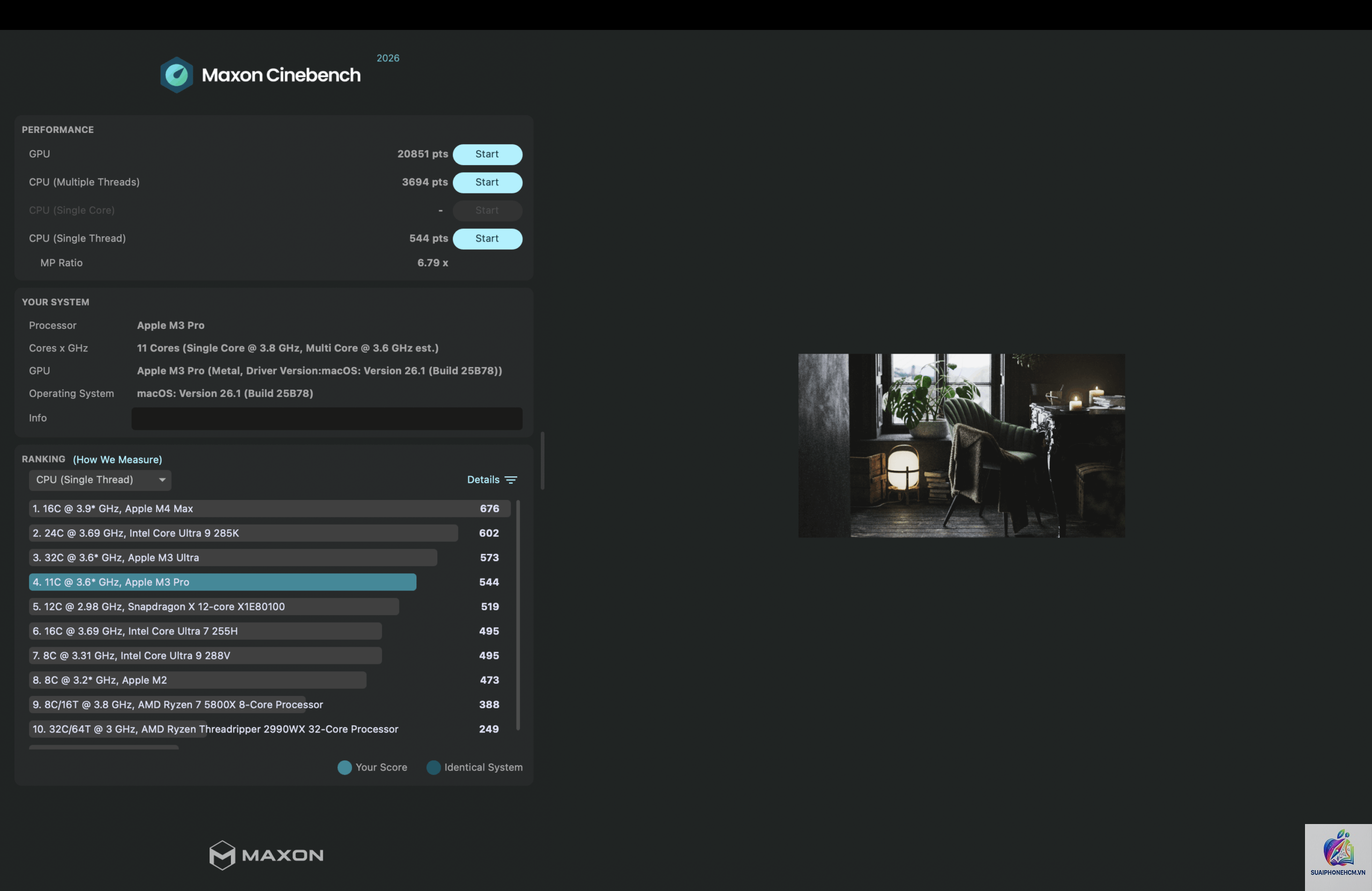Click the PERFORMANCE section heading
The image size is (1372, 891).
(x=58, y=130)
